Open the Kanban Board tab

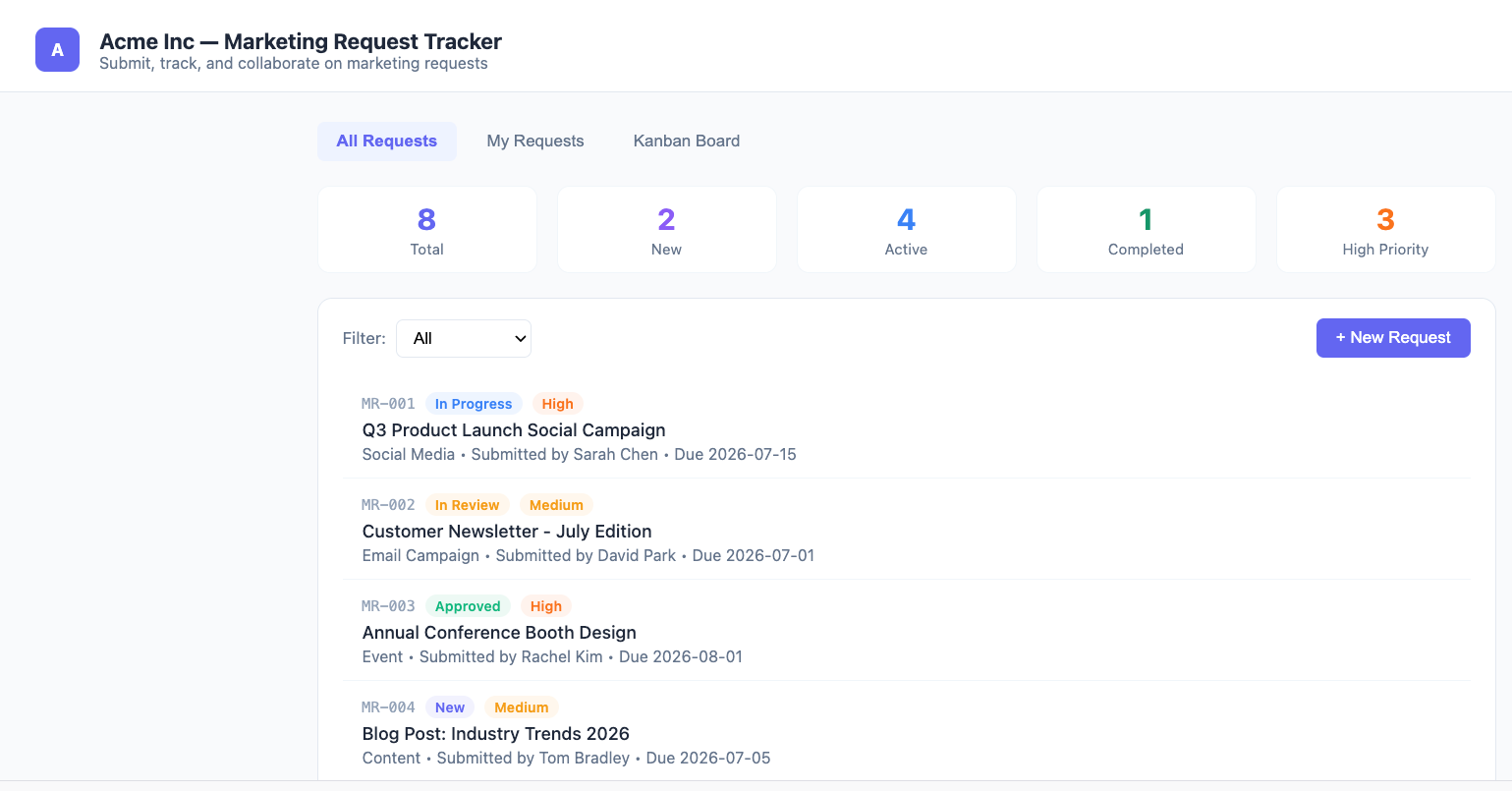[687, 141]
